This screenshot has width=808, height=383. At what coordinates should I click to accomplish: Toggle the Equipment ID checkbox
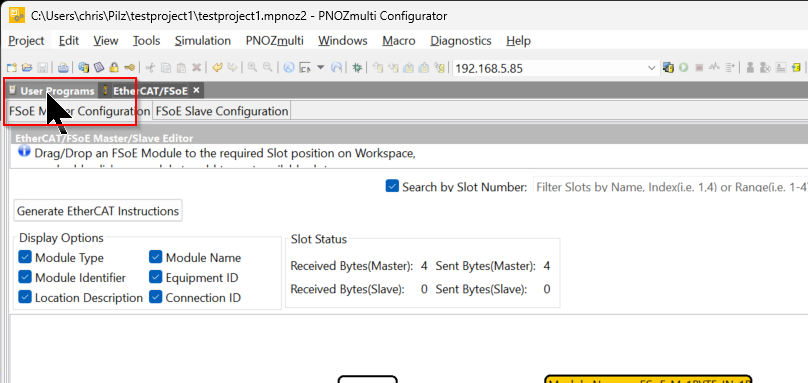(156, 277)
